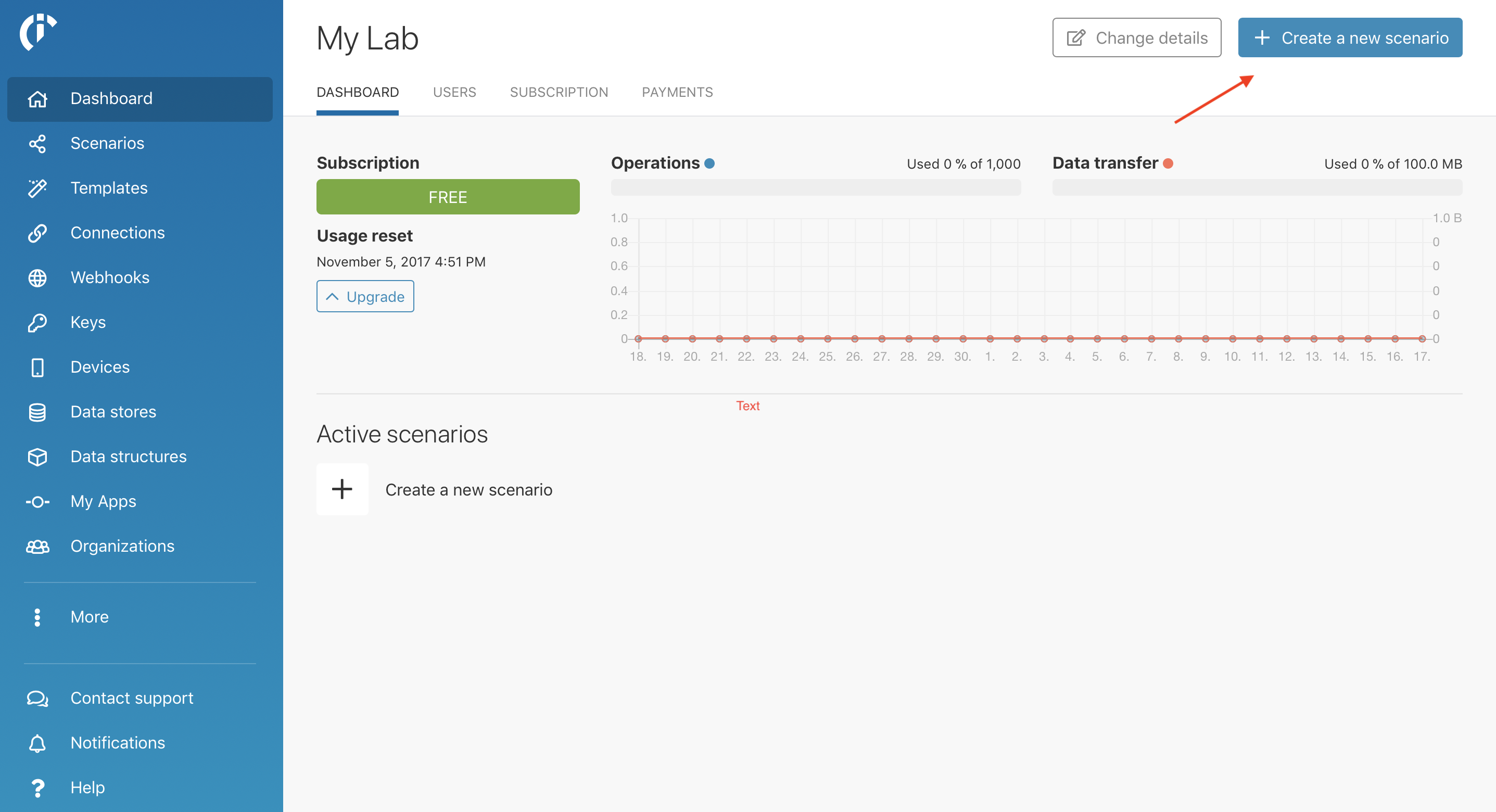Viewport: 1496px width, 812px height.
Task: Click the plus tile under Active scenarios
Action: 342,489
